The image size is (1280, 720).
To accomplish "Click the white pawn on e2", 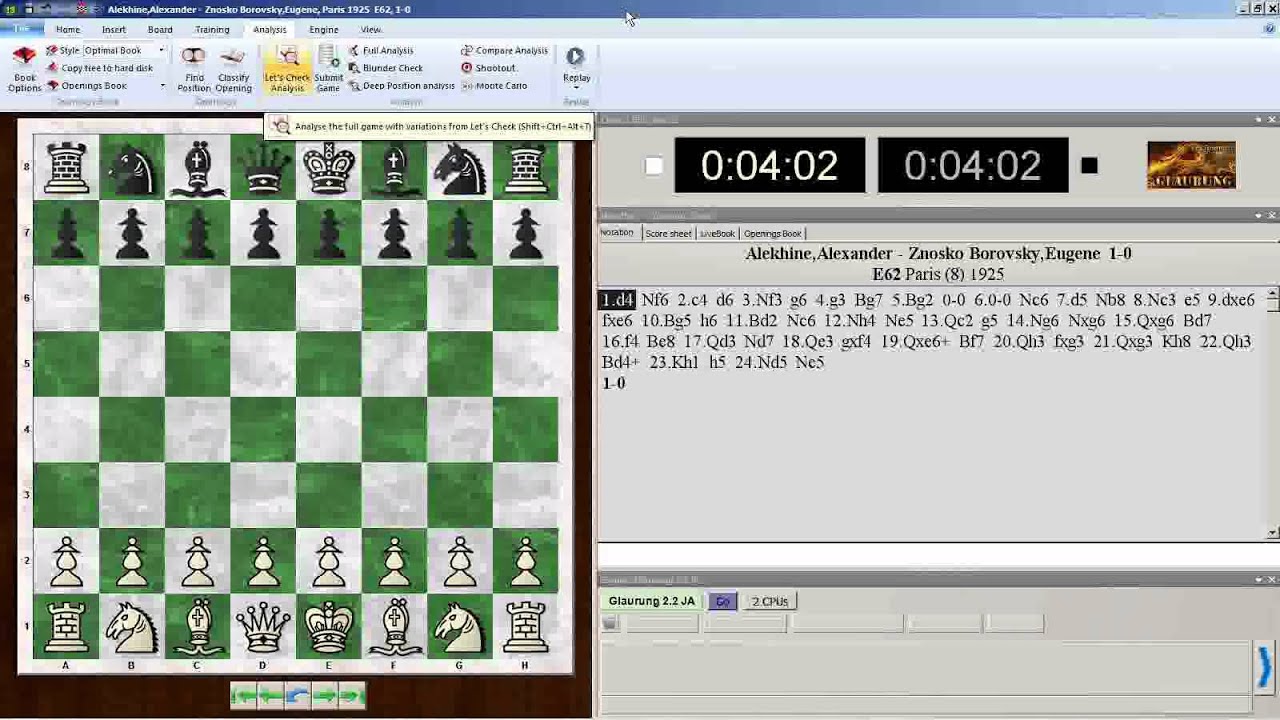I will click(328, 562).
